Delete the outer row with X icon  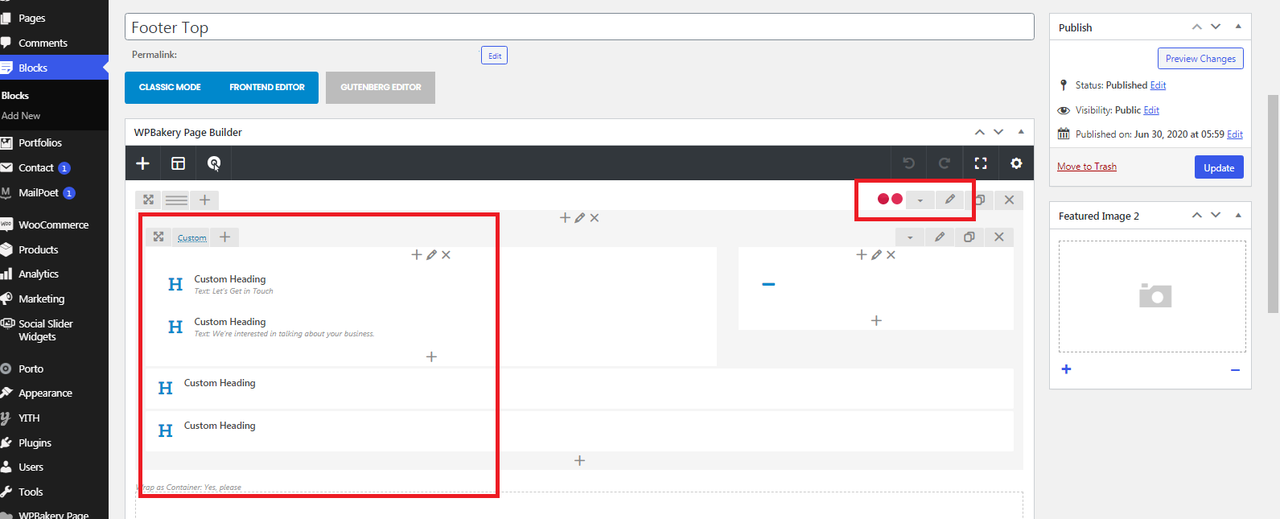pos(1009,200)
